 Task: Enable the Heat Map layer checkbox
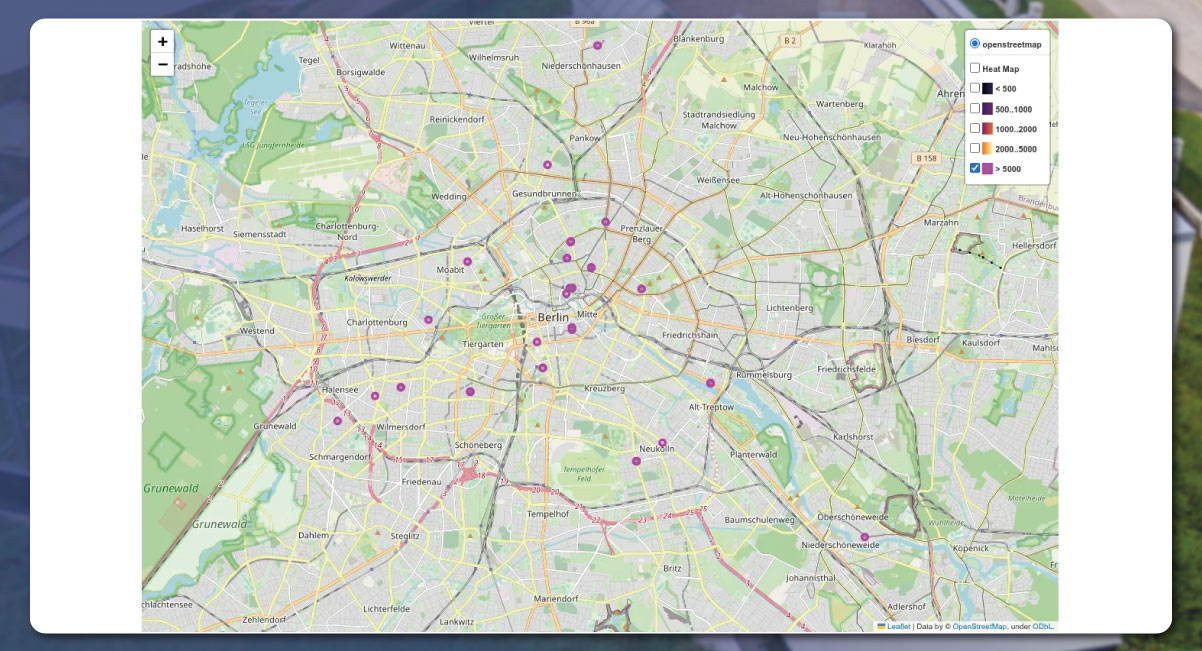click(x=975, y=68)
